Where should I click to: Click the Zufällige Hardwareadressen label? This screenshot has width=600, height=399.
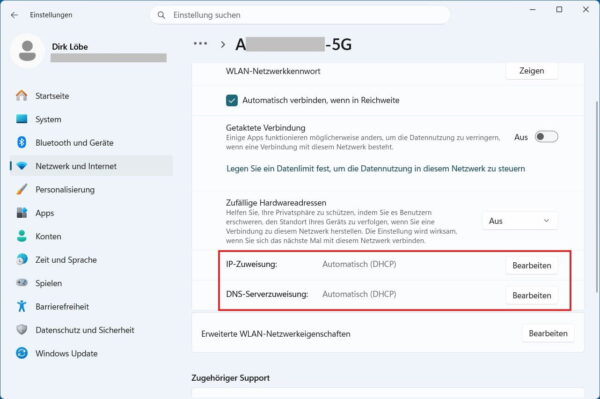[276, 202]
